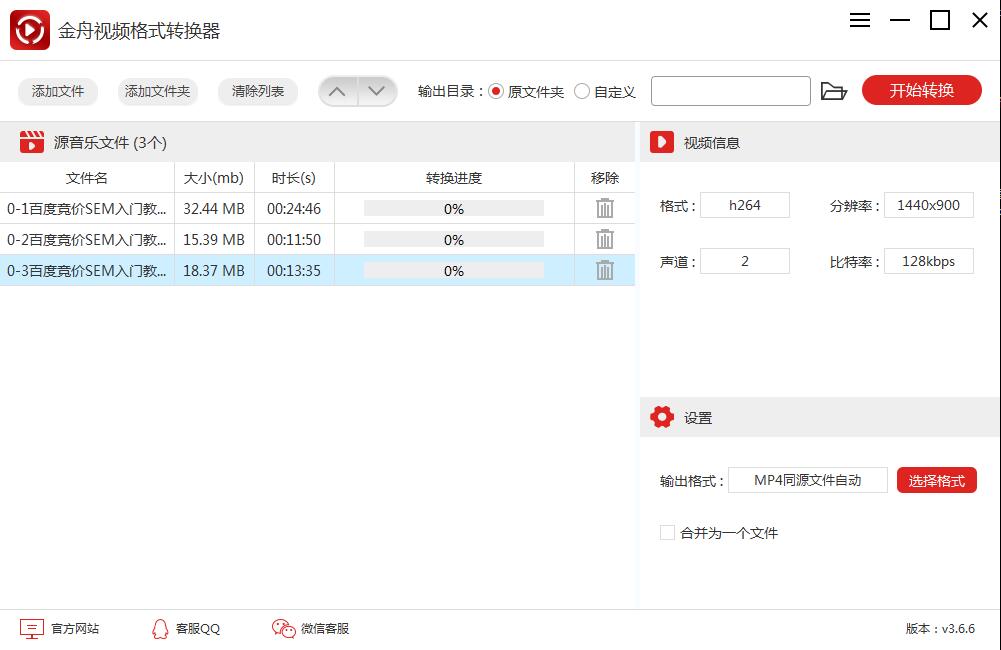Select the 自定义 output radio button
This screenshot has width=1001, height=650.
[582, 91]
